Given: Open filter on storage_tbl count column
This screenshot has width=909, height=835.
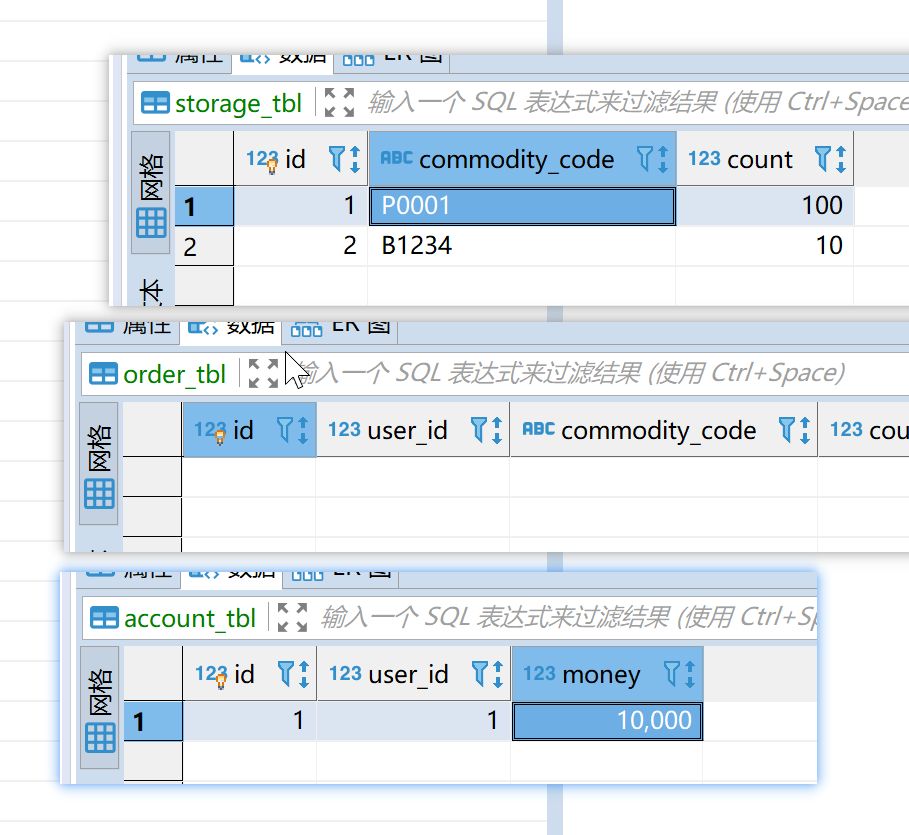Looking at the screenshot, I should (823, 158).
